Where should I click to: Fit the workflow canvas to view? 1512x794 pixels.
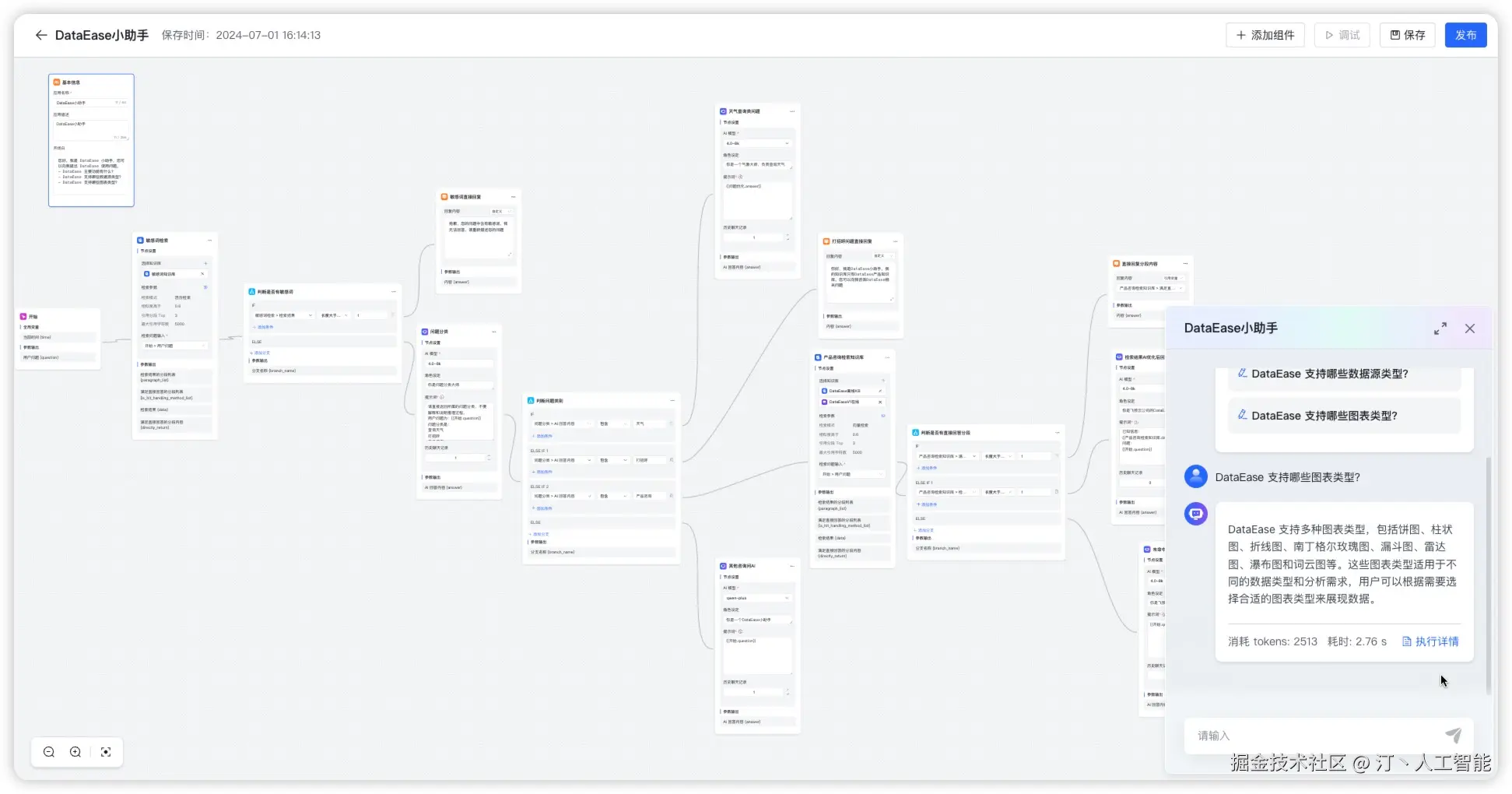click(x=106, y=752)
